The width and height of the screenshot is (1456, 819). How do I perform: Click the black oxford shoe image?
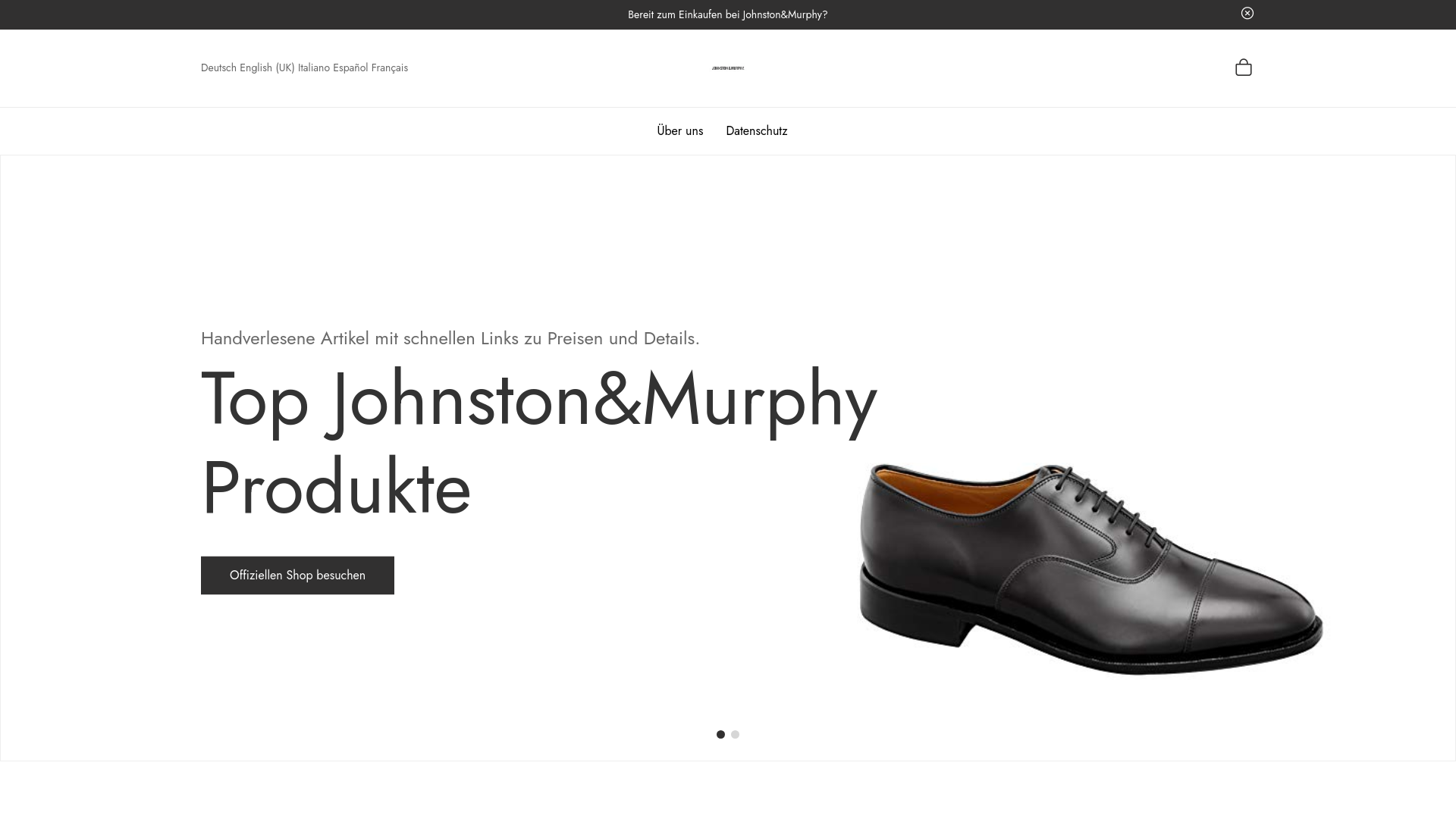1090,569
